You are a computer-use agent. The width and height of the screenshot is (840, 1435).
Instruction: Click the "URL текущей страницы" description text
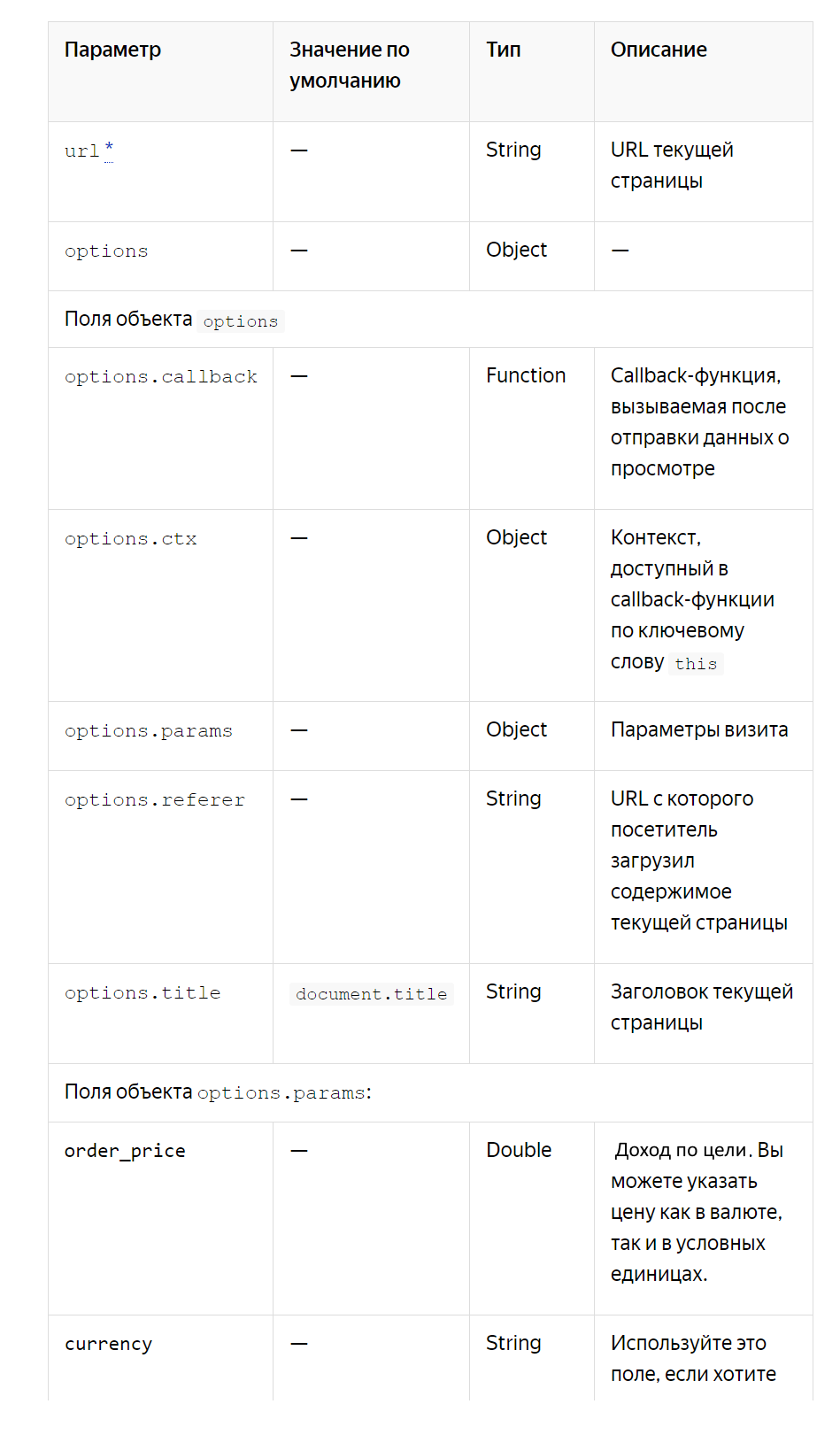point(672,165)
